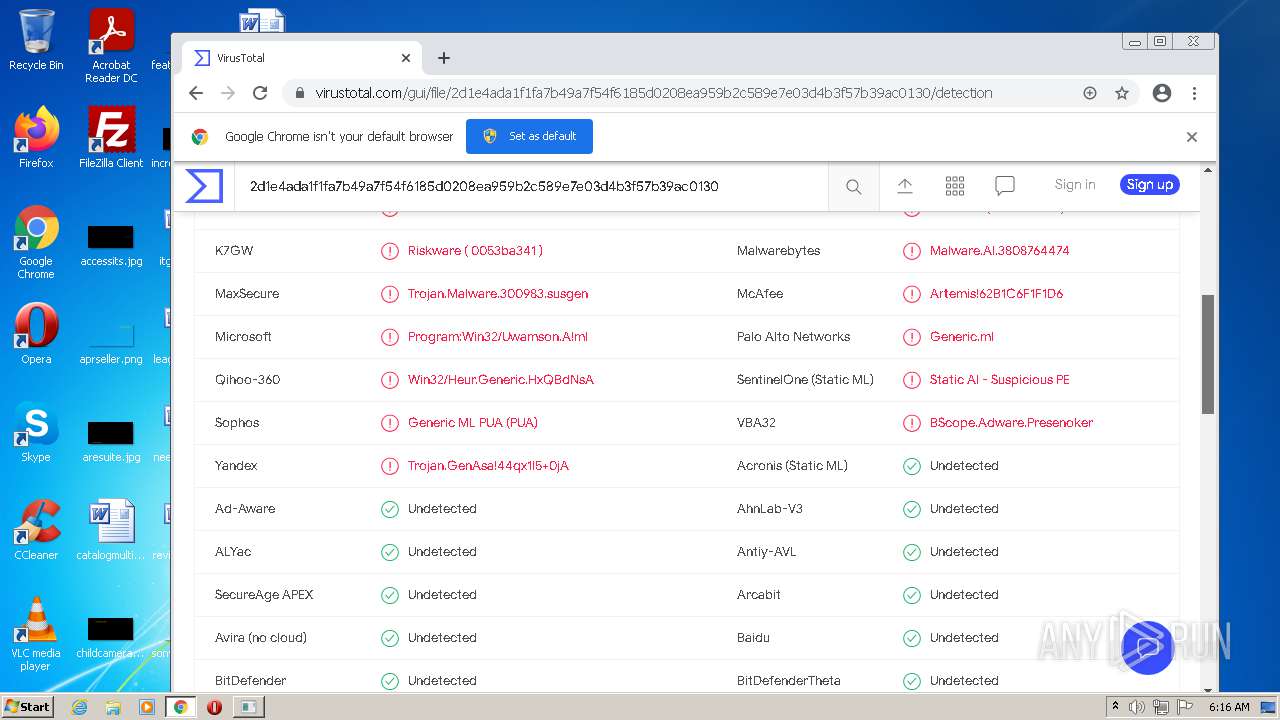Open Chrome three-dot menu
The height and width of the screenshot is (720, 1280).
pos(1194,93)
